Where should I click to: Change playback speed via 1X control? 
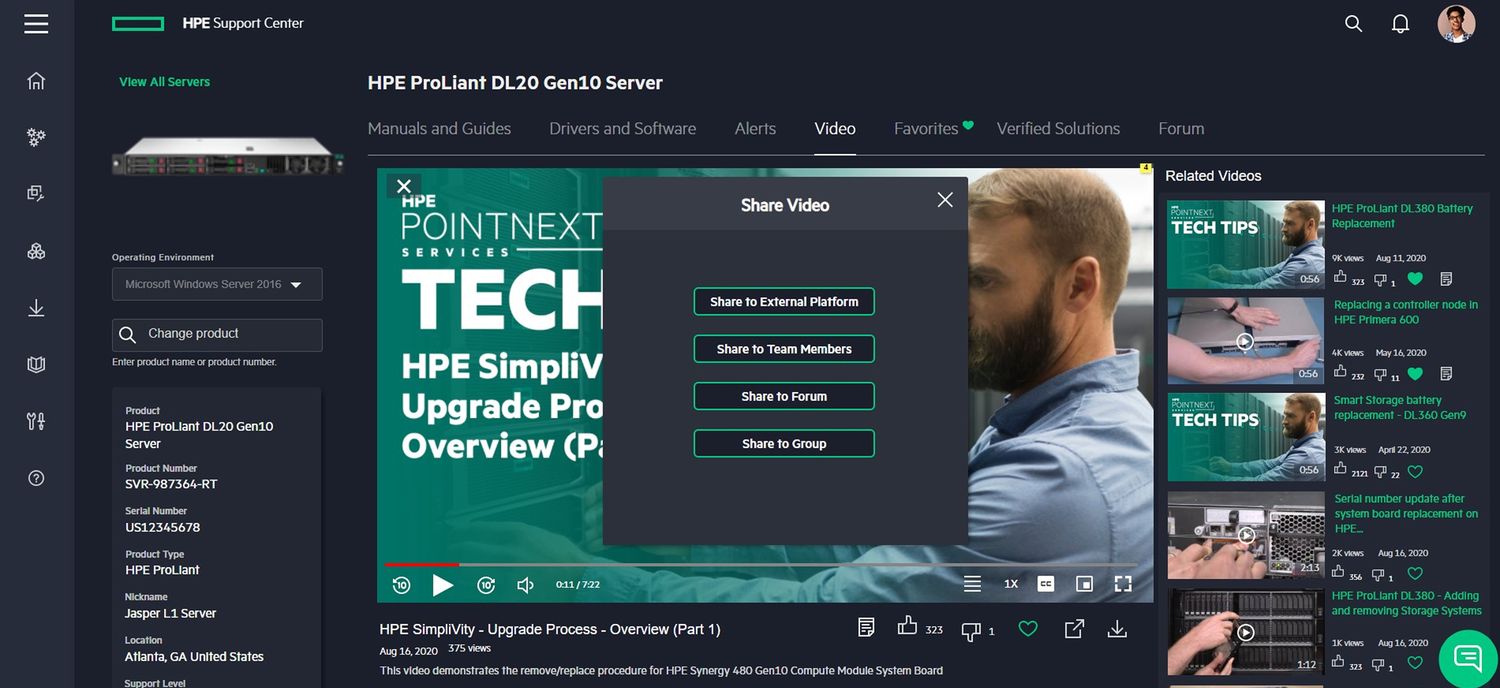[1011, 584]
